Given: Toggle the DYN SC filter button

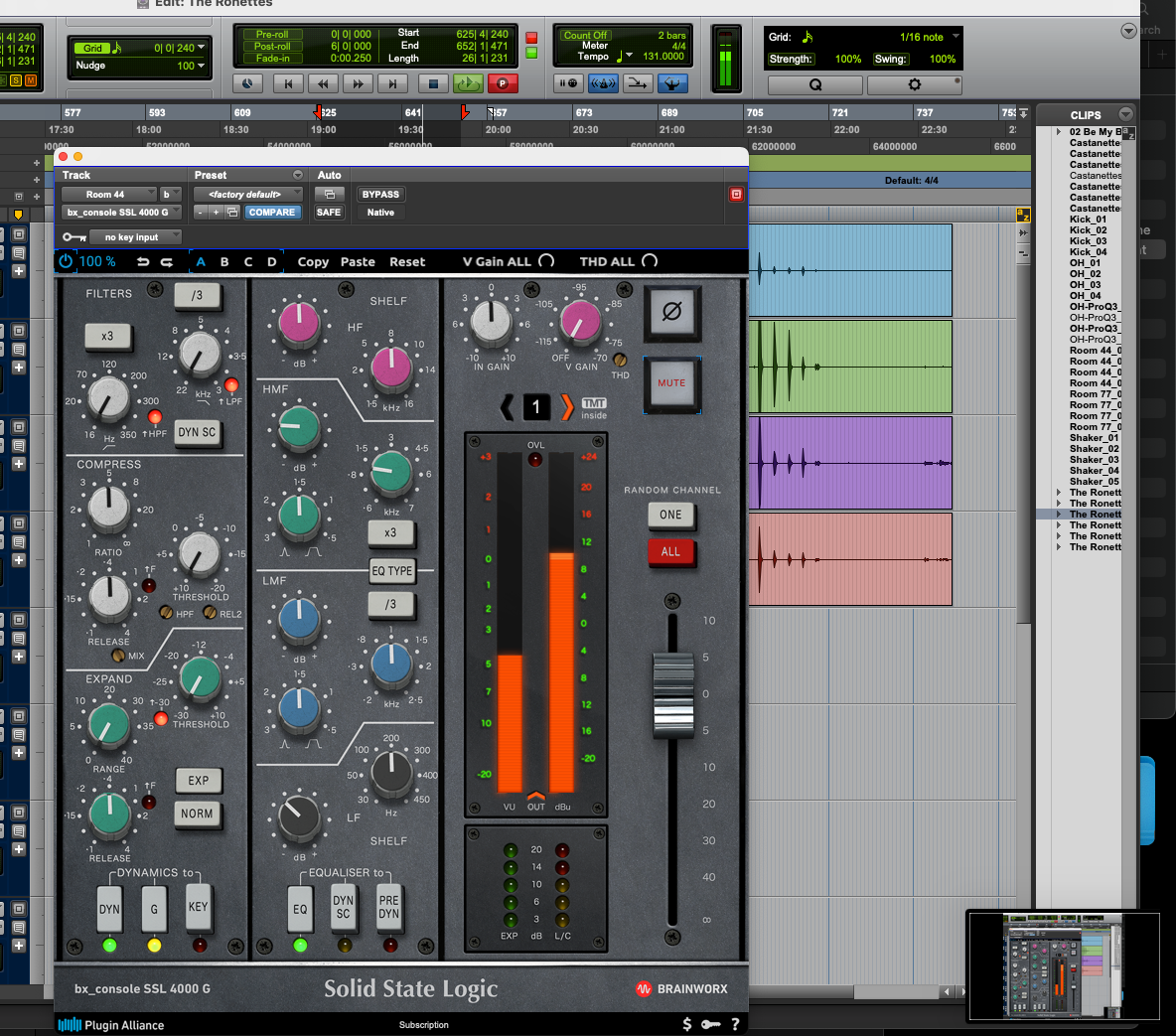Looking at the screenshot, I should click(197, 432).
